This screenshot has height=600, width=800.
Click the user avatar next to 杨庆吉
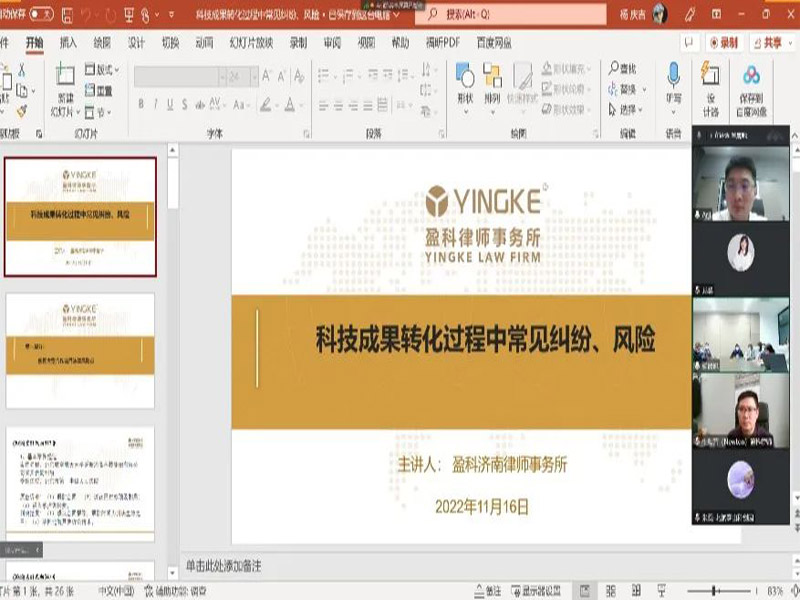[660, 14]
